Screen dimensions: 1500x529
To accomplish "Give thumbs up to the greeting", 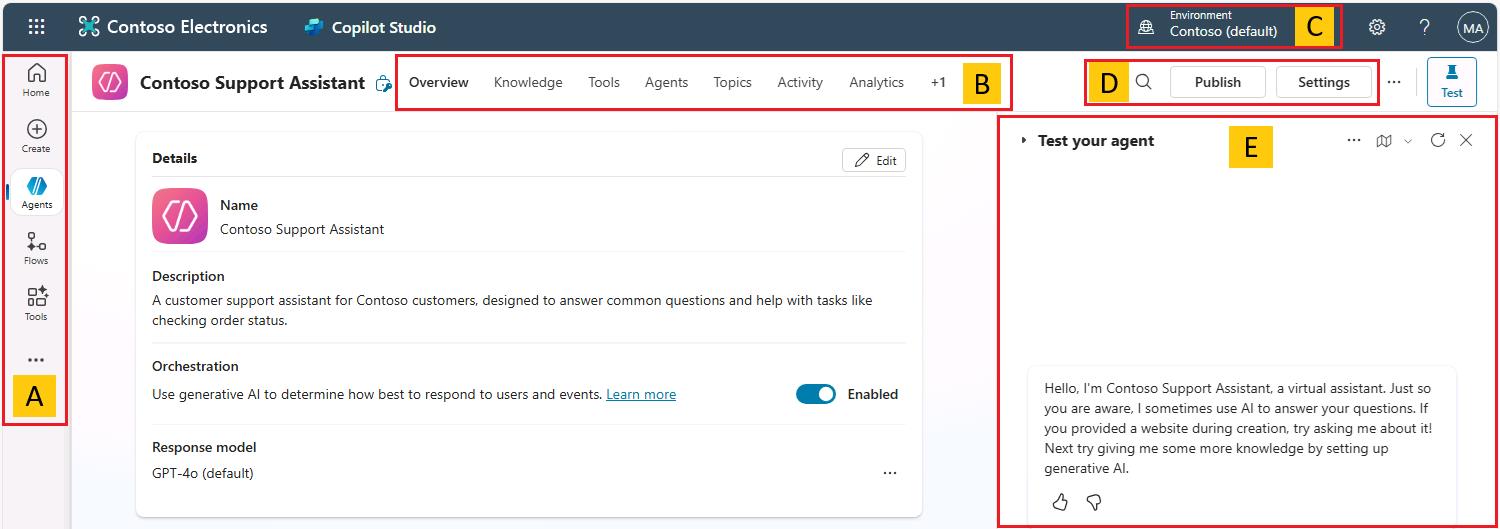I will coord(1060,502).
